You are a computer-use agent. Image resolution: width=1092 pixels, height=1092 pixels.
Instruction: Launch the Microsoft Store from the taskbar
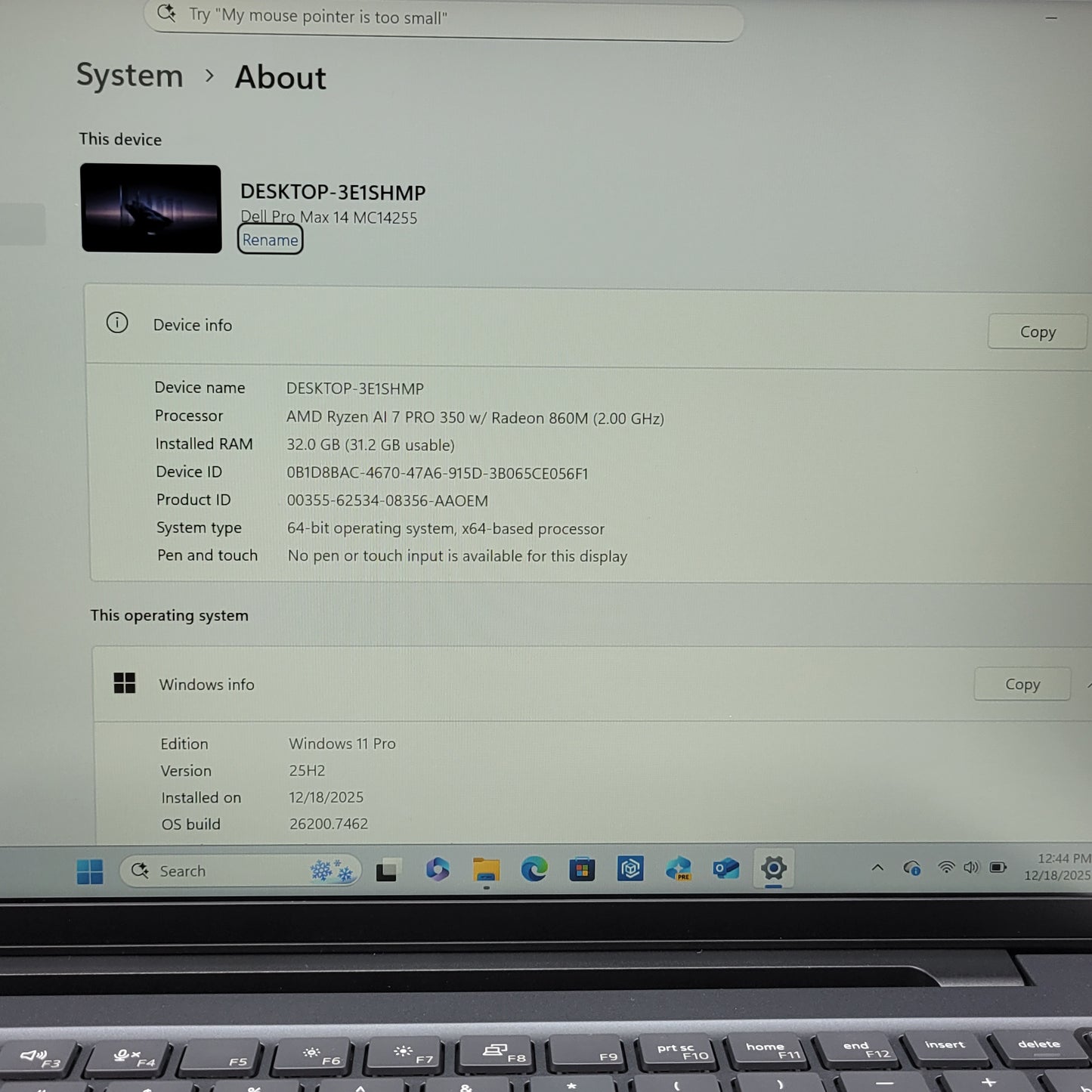tap(583, 871)
